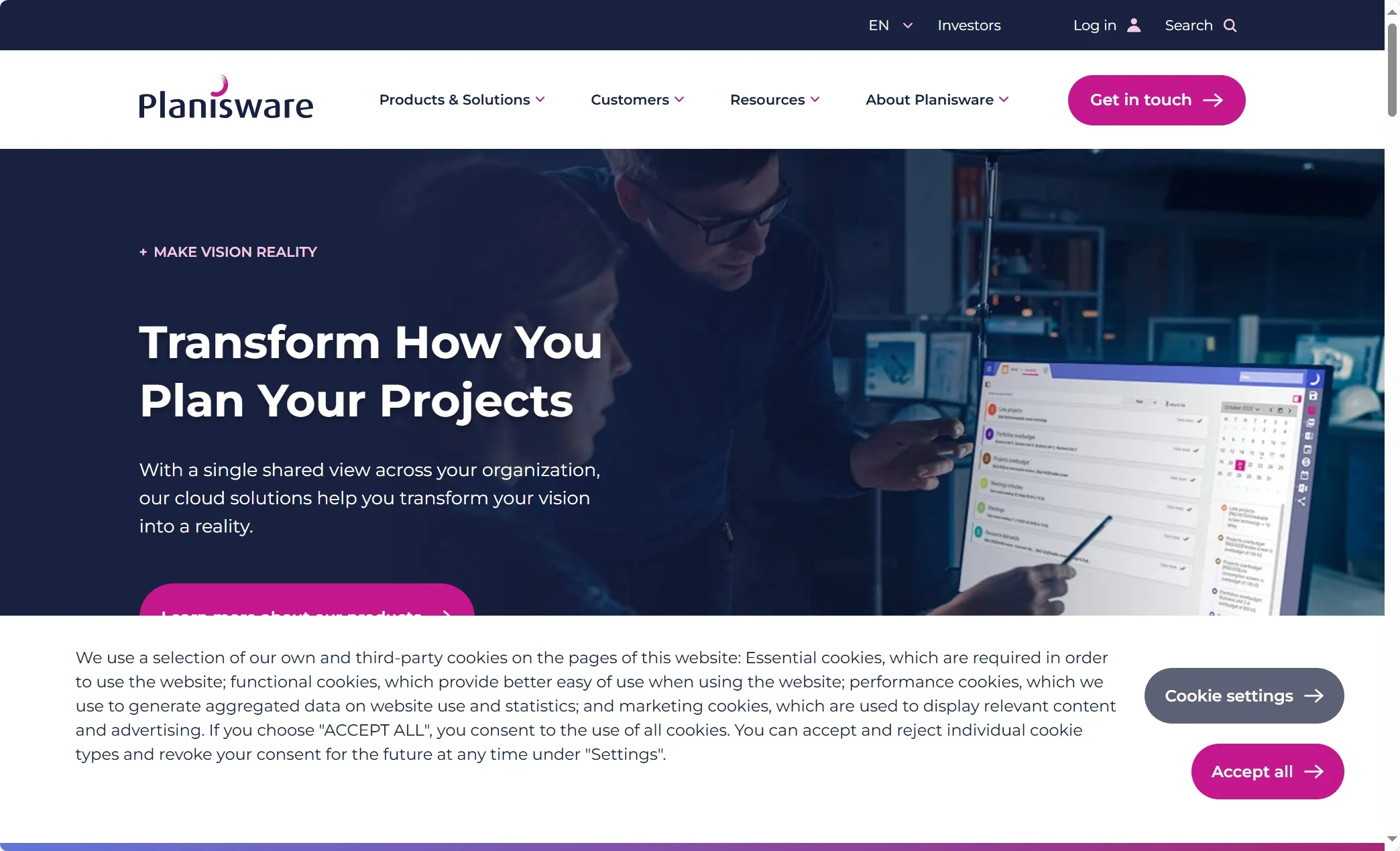Scroll down the main page

[x=1392, y=834]
